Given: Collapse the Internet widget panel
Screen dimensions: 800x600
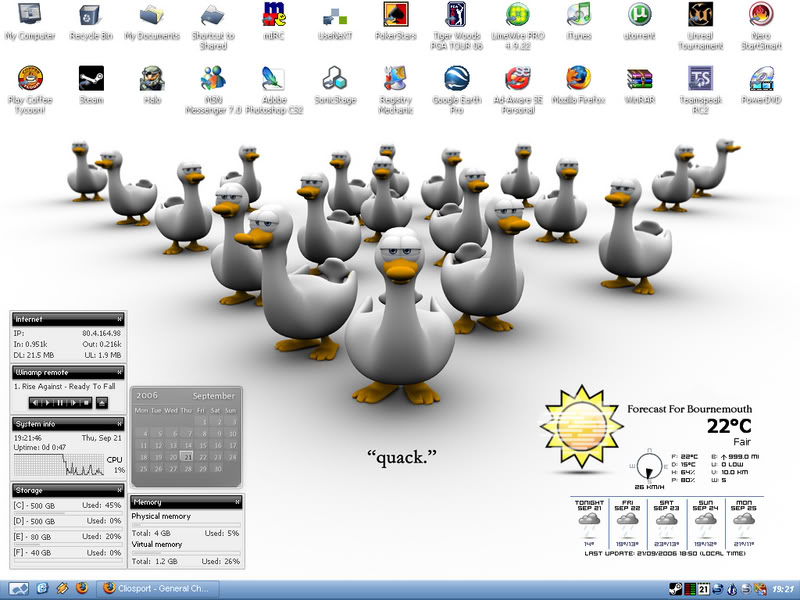Looking at the screenshot, I should (119, 319).
